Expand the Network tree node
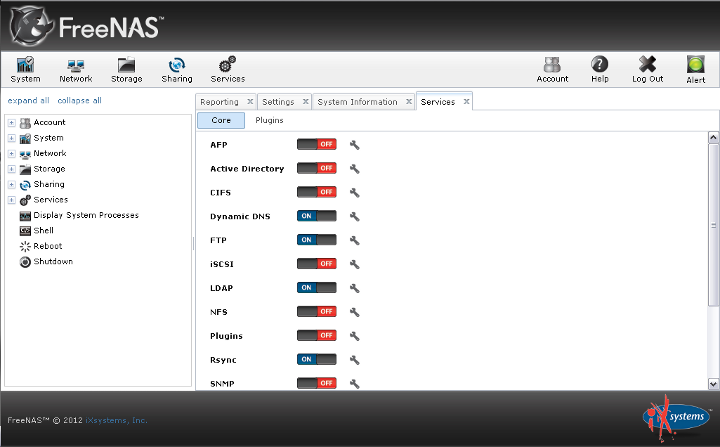720x447 pixels. pos(12,154)
